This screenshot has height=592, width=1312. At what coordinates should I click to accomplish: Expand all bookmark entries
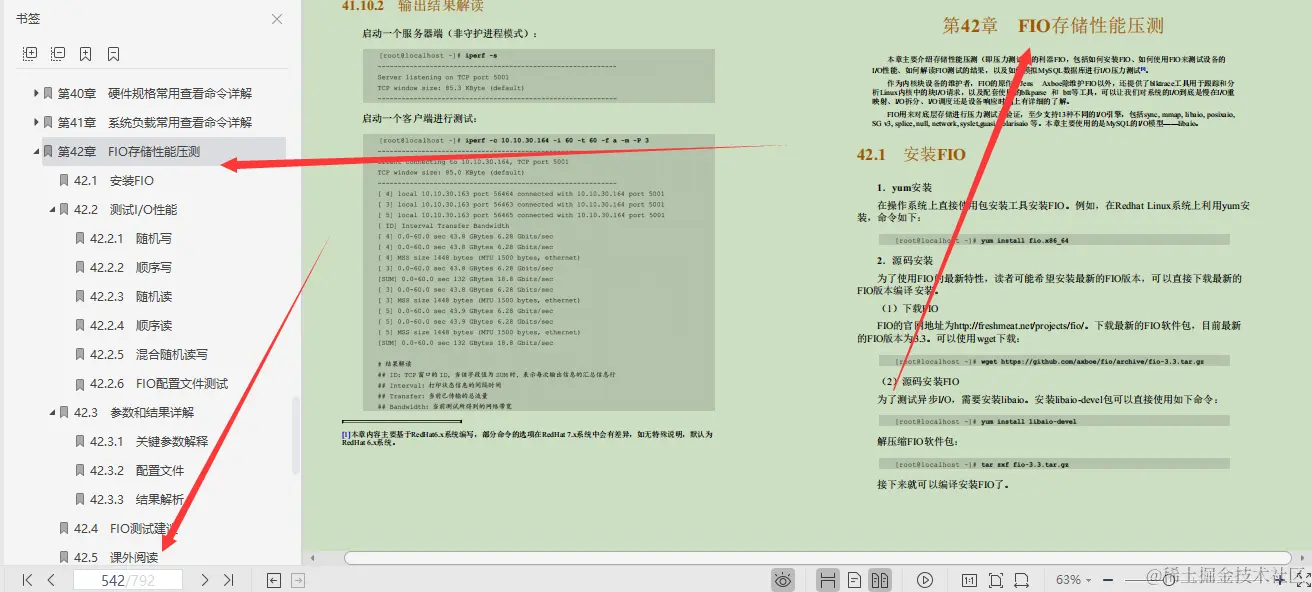pyautogui.click(x=29, y=52)
